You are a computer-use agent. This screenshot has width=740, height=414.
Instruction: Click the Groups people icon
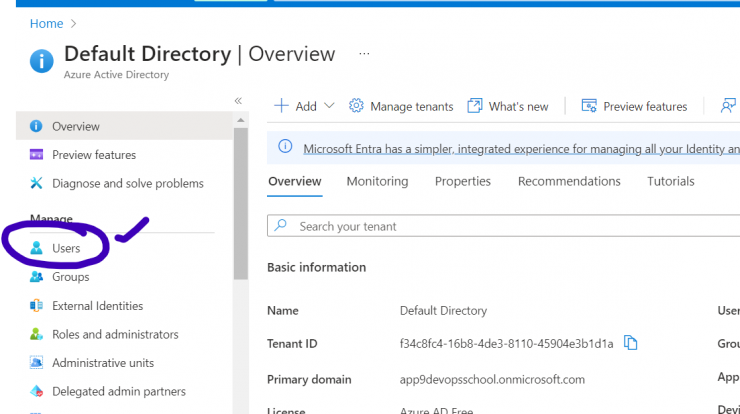tap(36, 277)
